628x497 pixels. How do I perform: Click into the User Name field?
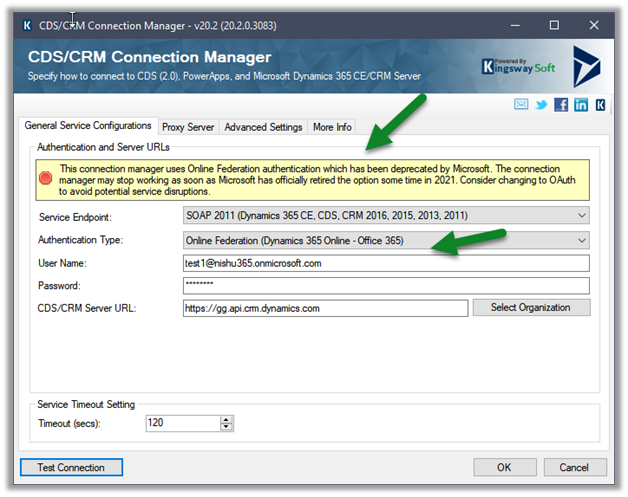(x=386, y=264)
